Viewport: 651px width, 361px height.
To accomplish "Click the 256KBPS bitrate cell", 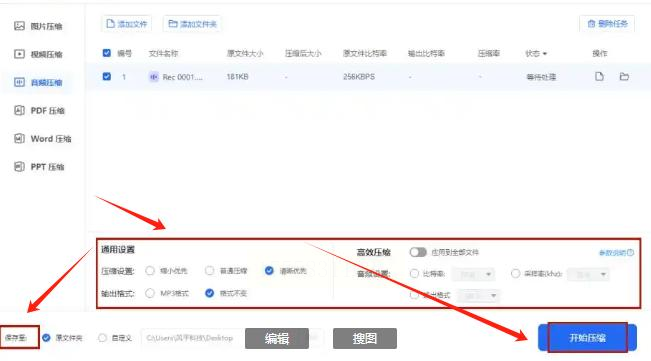I will point(359,77).
